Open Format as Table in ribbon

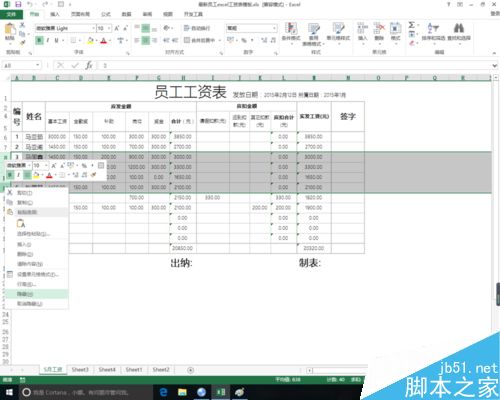tap(313, 34)
